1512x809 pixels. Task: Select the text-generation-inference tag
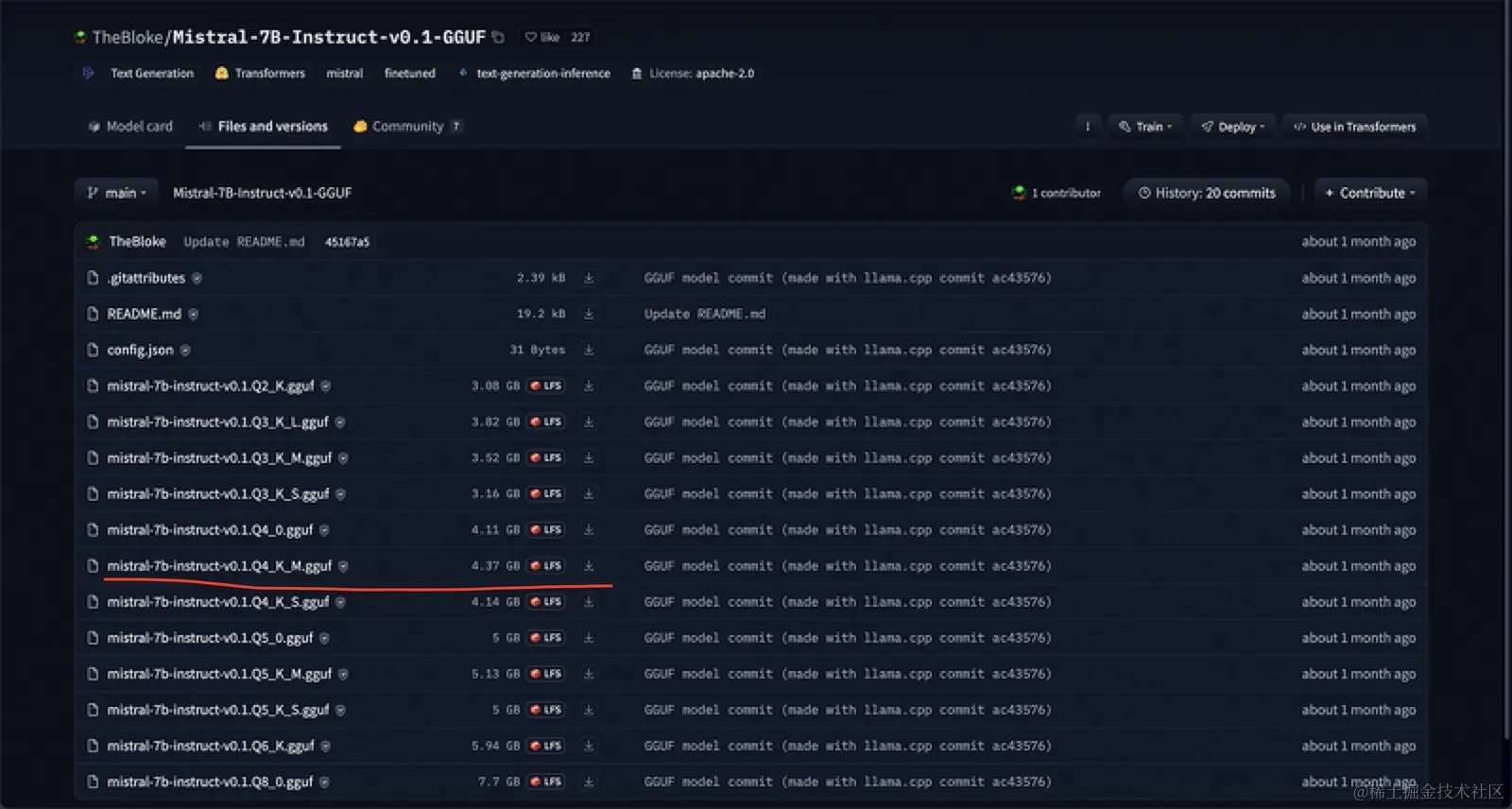[535, 74]
